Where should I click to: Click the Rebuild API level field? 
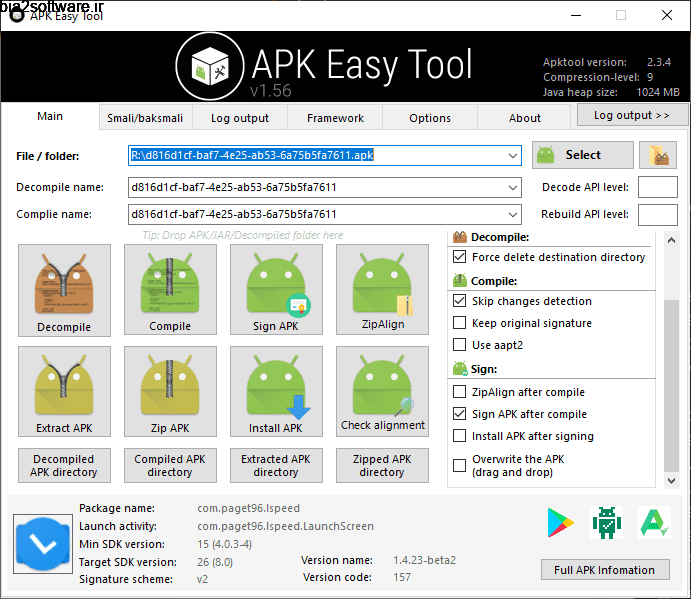point(658,215)
